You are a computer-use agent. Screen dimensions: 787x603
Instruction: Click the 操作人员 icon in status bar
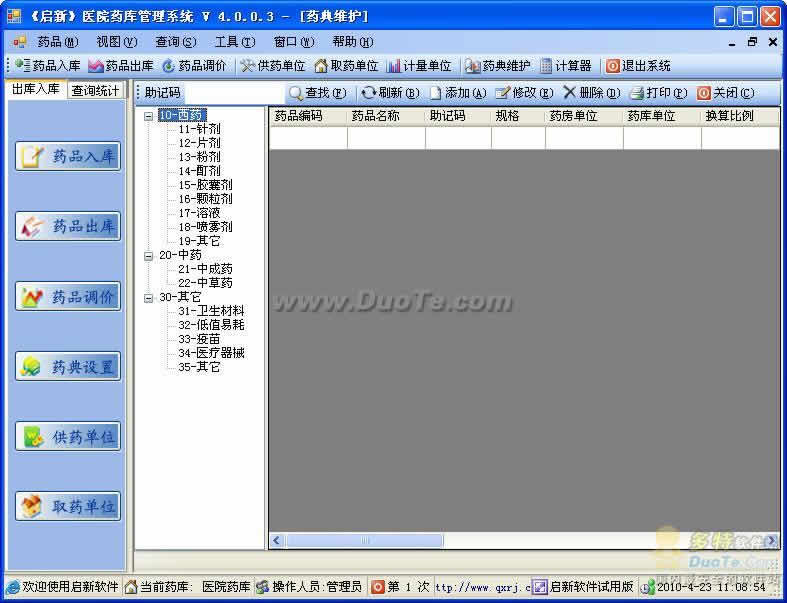[x=262, y=586]
